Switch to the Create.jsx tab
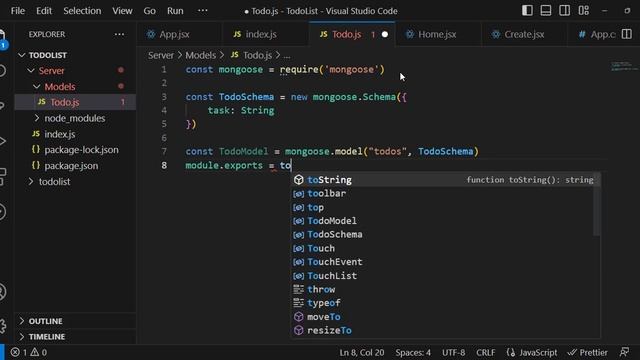Viewport: 640px width, 360px height. pyautogui.click(x=524, y=34)
